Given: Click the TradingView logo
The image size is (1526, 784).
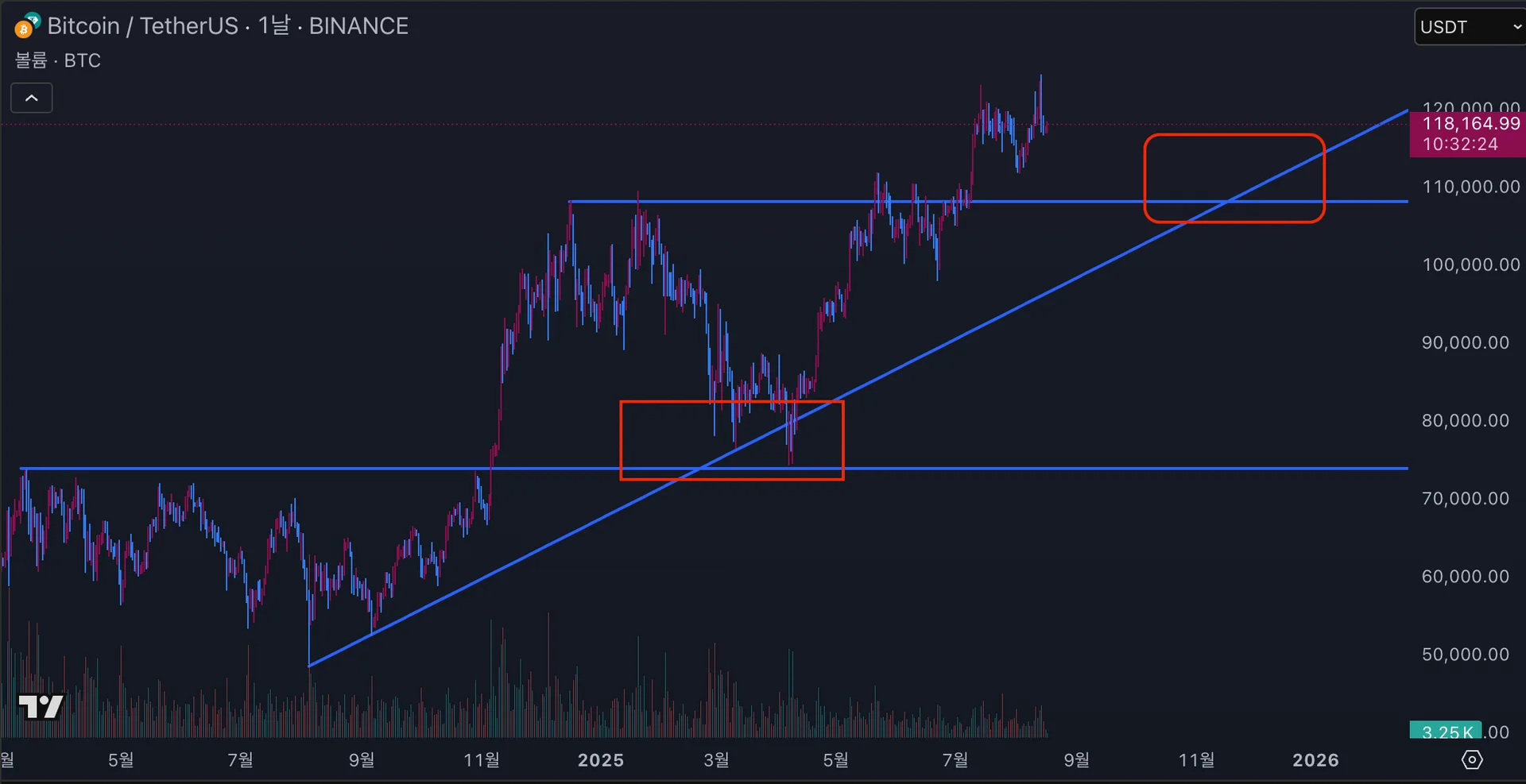Looking at the screenshot, I should click(x=41, y=706).
